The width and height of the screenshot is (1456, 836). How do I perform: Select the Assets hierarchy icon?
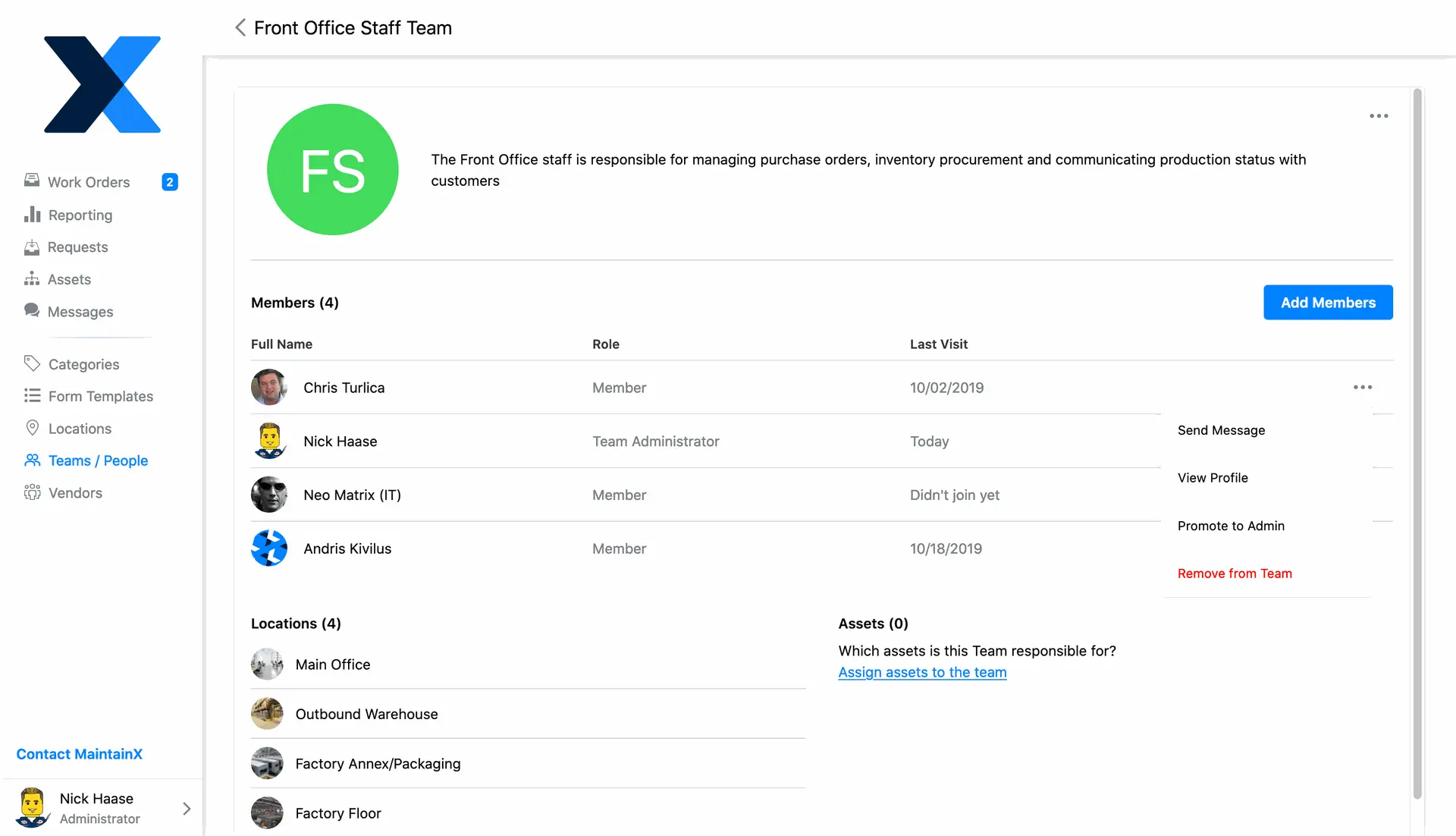pos(32,279)
